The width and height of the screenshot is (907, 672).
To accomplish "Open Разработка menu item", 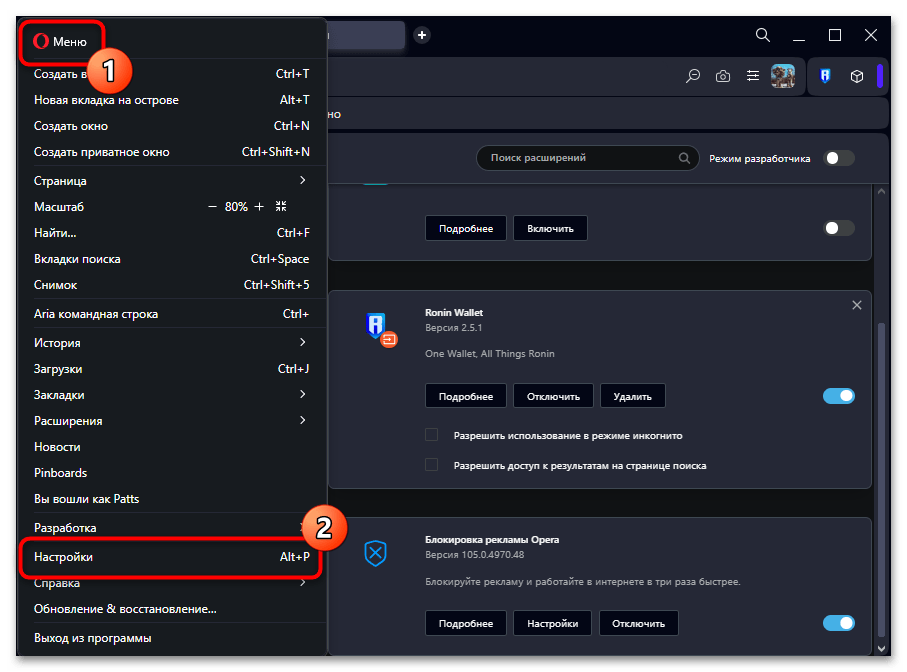I will pos(172,527).
